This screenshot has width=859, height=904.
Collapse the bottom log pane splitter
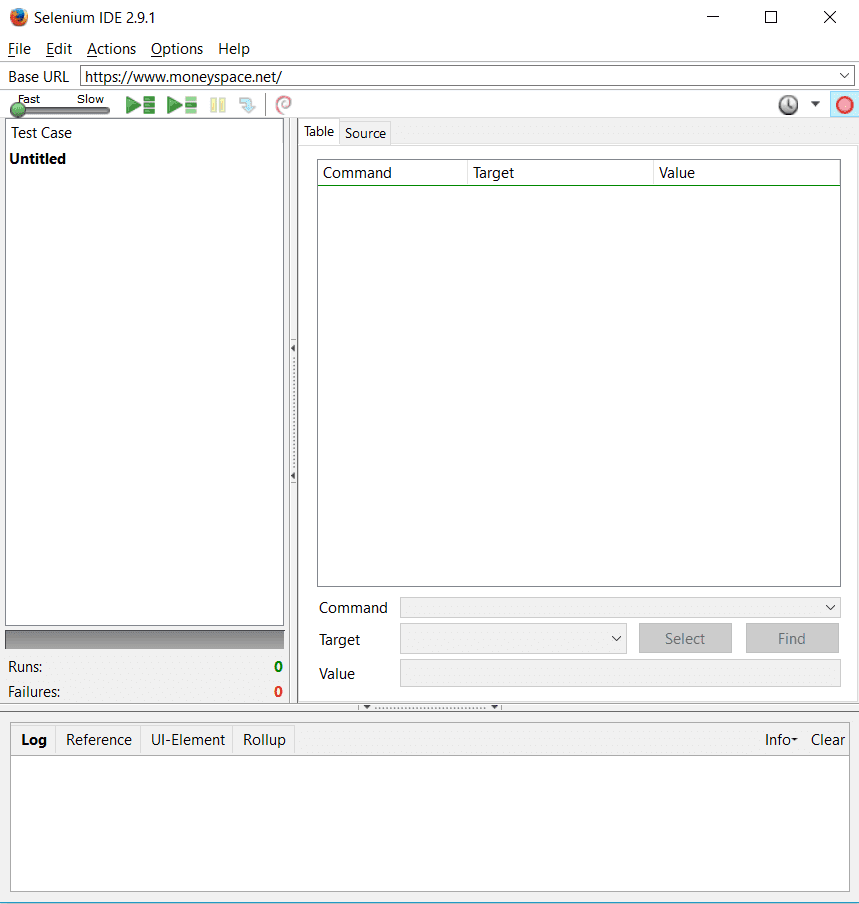click(x=430, y=707)
